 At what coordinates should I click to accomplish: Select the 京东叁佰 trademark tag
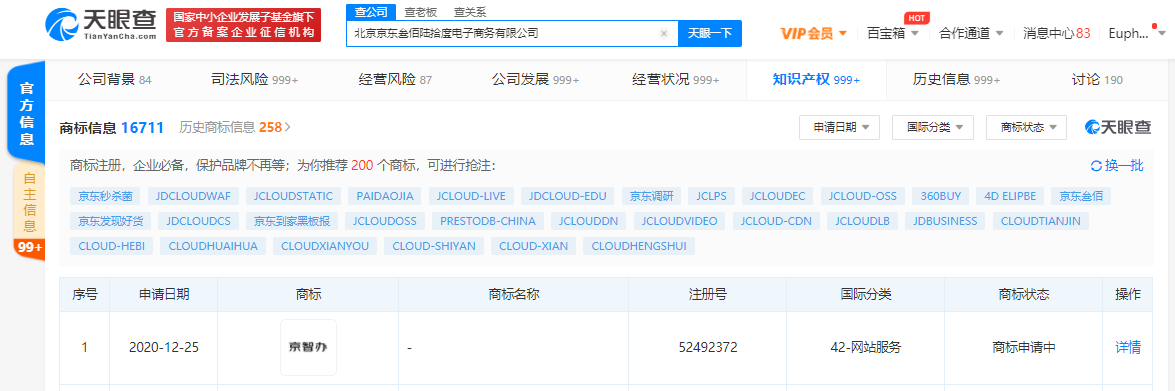coord(1081,196)
